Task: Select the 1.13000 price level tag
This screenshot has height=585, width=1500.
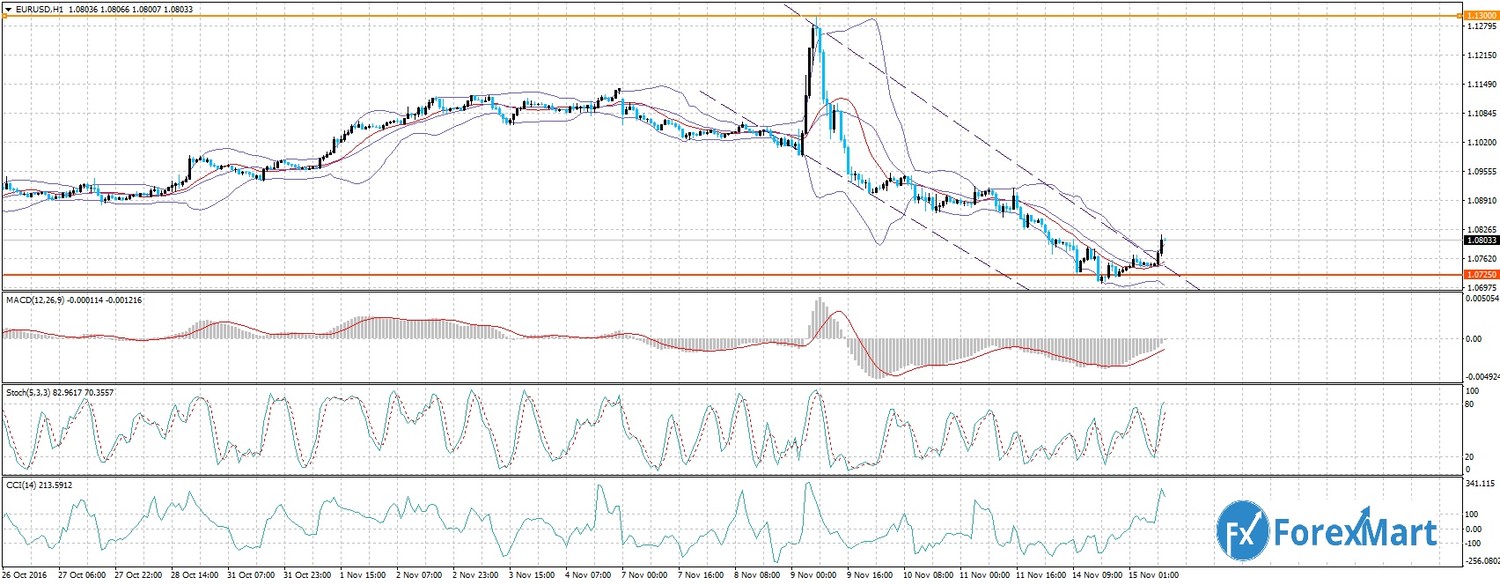Action: [1477, 16]
